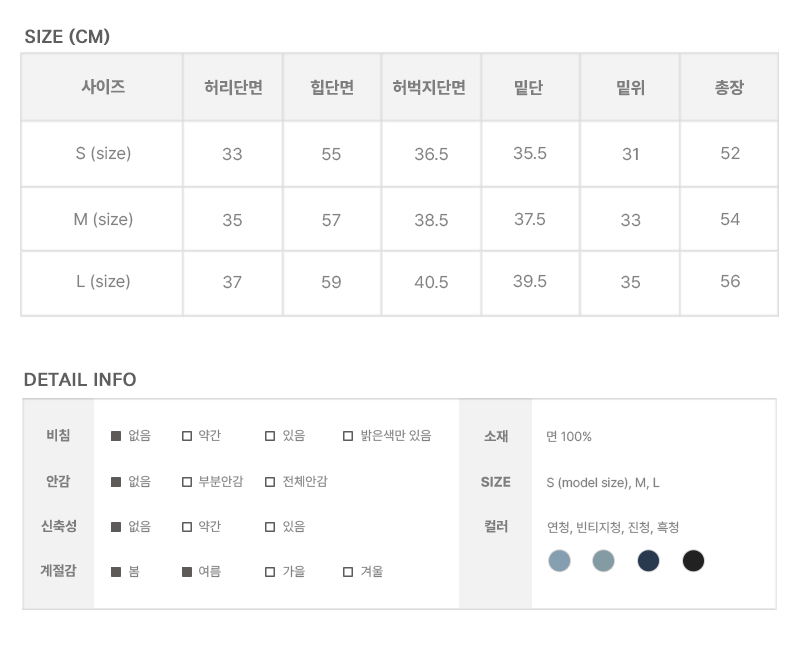Toggle the 봄 season checkbox
Image resolution: width=800 pixels, height=671 pixels.
point(116,572)
